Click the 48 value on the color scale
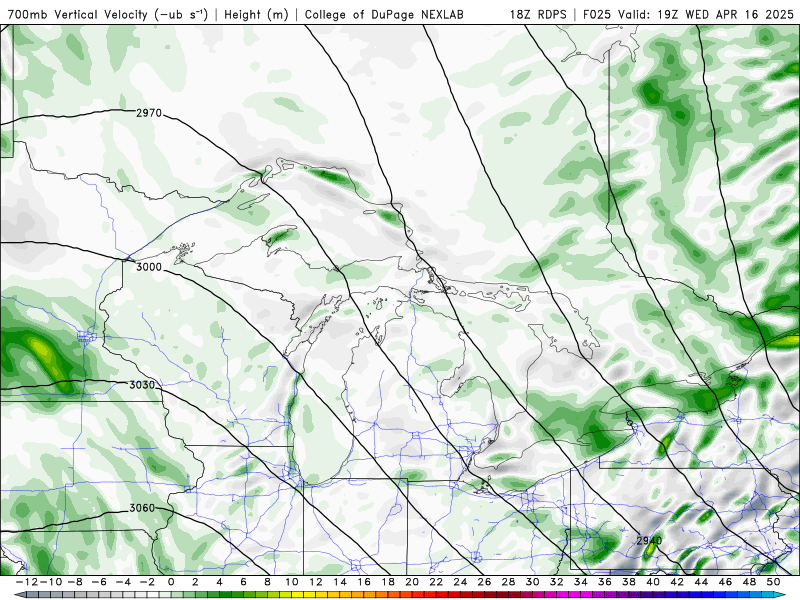 749,582
